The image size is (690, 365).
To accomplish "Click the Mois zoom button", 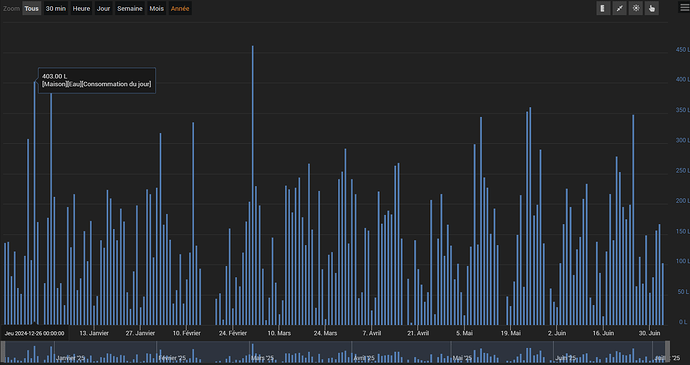I will tap(156, 8).
